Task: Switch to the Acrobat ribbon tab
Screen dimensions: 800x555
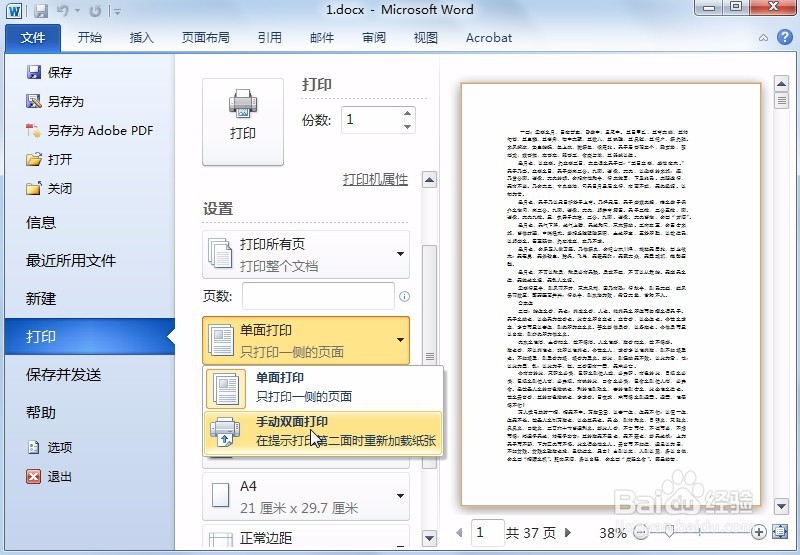Action: coord(489,38)
